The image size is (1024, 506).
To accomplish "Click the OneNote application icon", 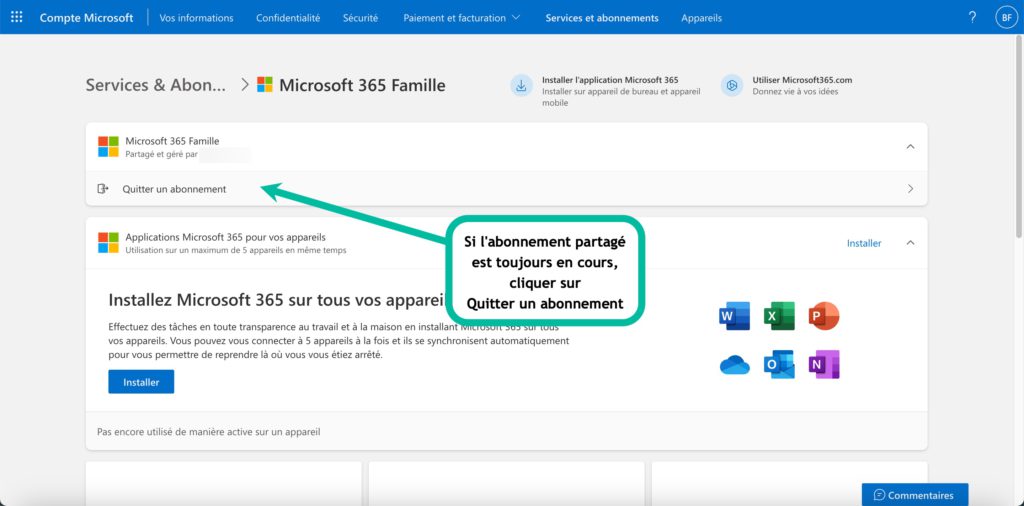I will coord(824,365).
